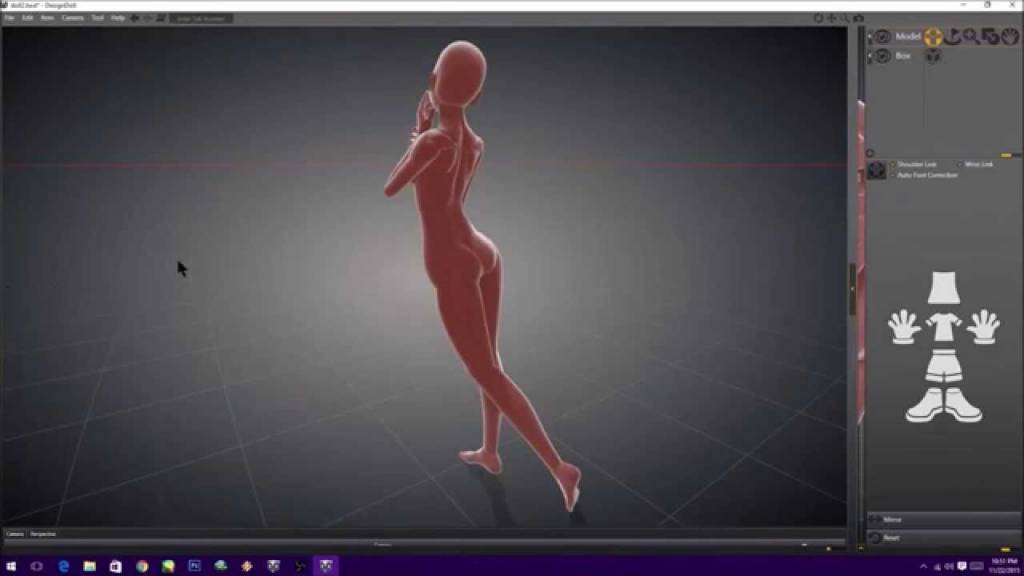Select the shirt torso body part icon

click(x=943, y=328)
